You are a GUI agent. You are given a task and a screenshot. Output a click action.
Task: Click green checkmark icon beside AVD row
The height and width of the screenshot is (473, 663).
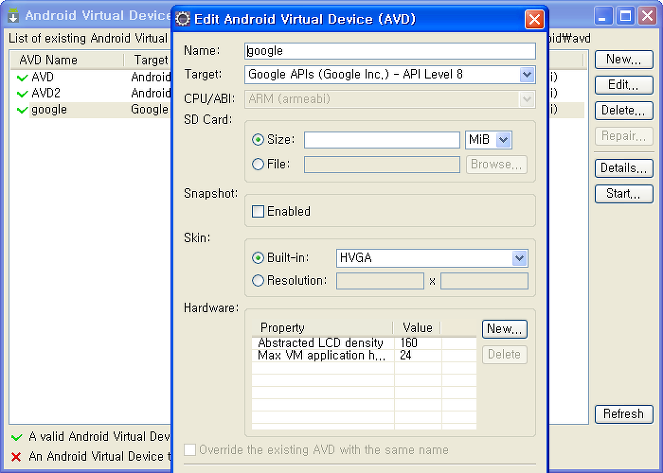(22, 78)
